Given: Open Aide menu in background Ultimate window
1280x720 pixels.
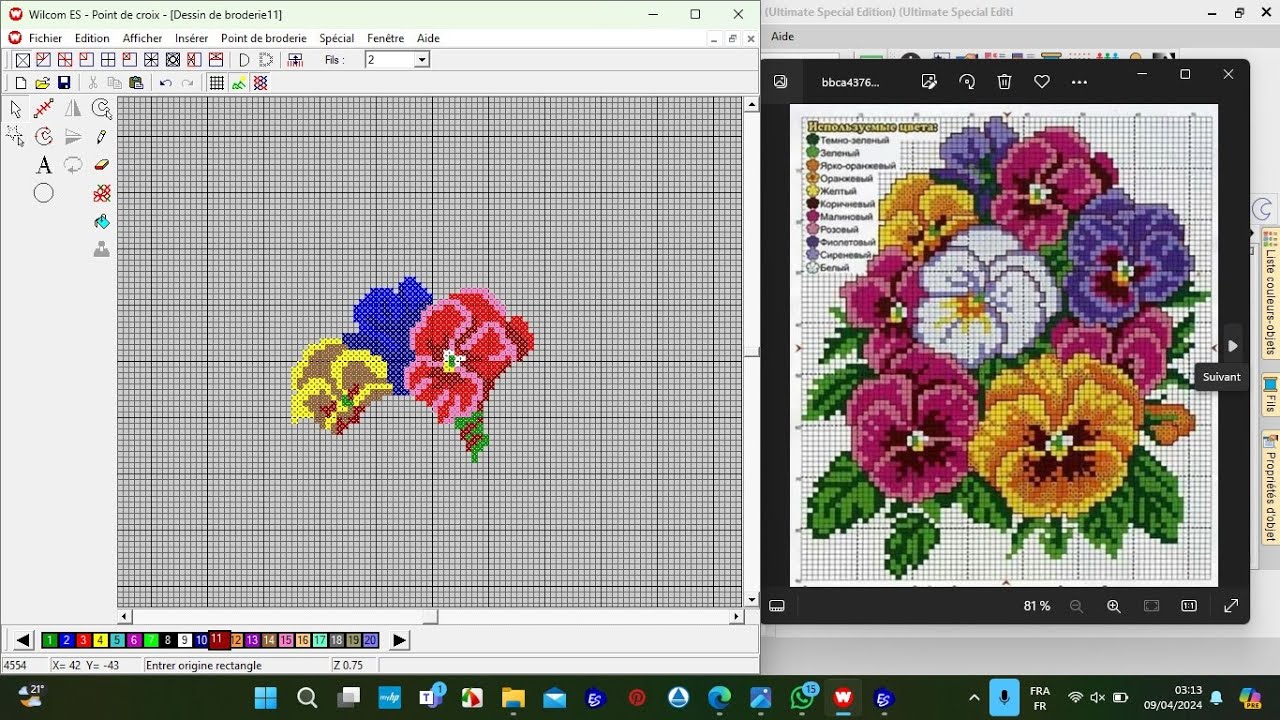Looking at the screenshot, I should (783, 36).
